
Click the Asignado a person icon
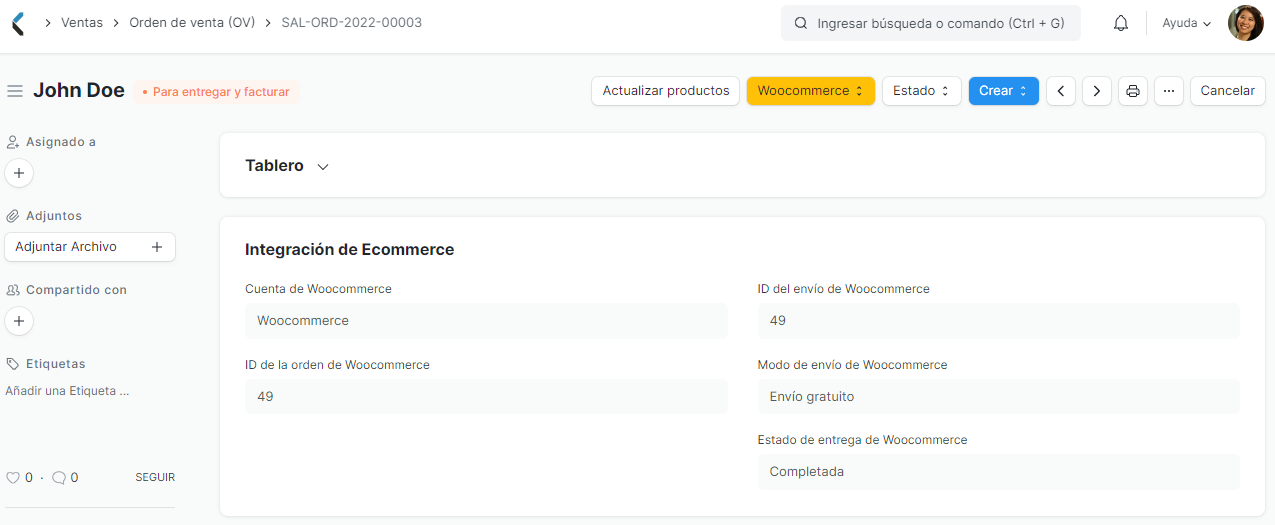13,142
